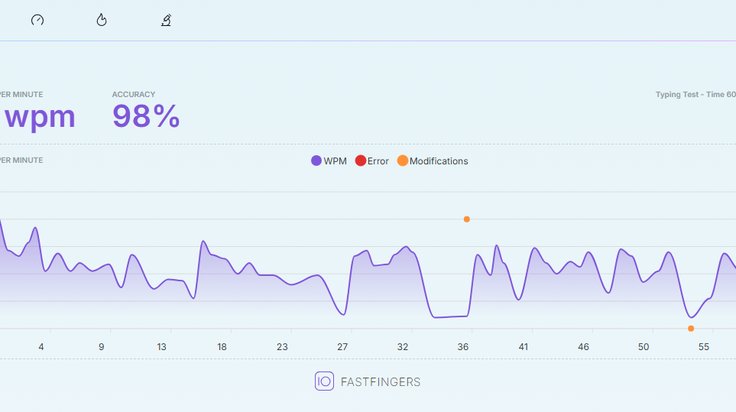The height and width of the screenshot is (412, 736).
Task: Click the large wpm score text
Action: click(x=39, y=117)
